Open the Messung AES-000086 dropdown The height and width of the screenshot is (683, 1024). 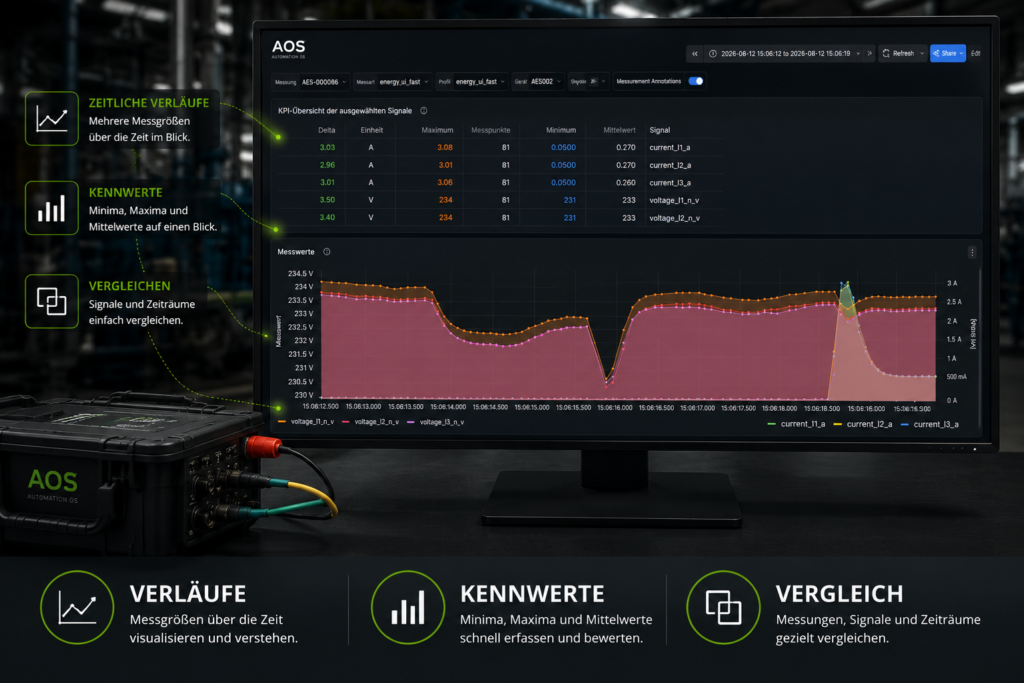click(311, 82)
